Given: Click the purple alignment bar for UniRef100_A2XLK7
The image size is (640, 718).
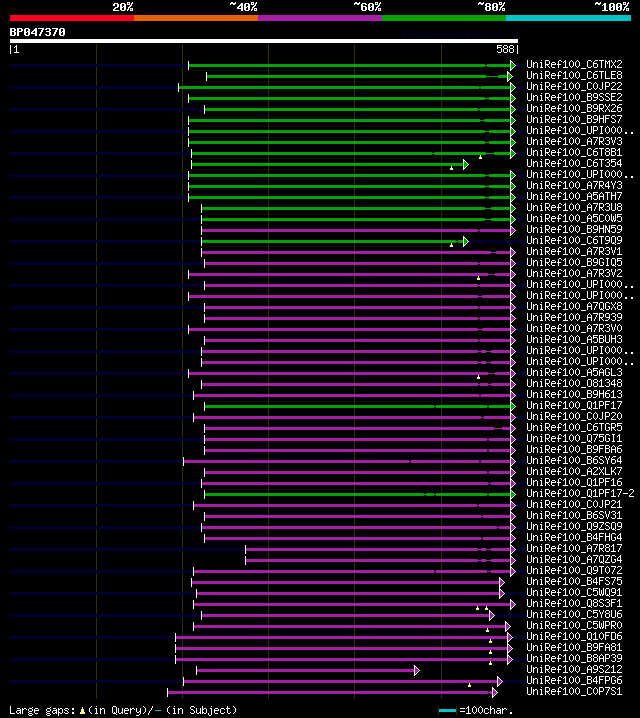Looking at the screenshot, I should point(360,472).
